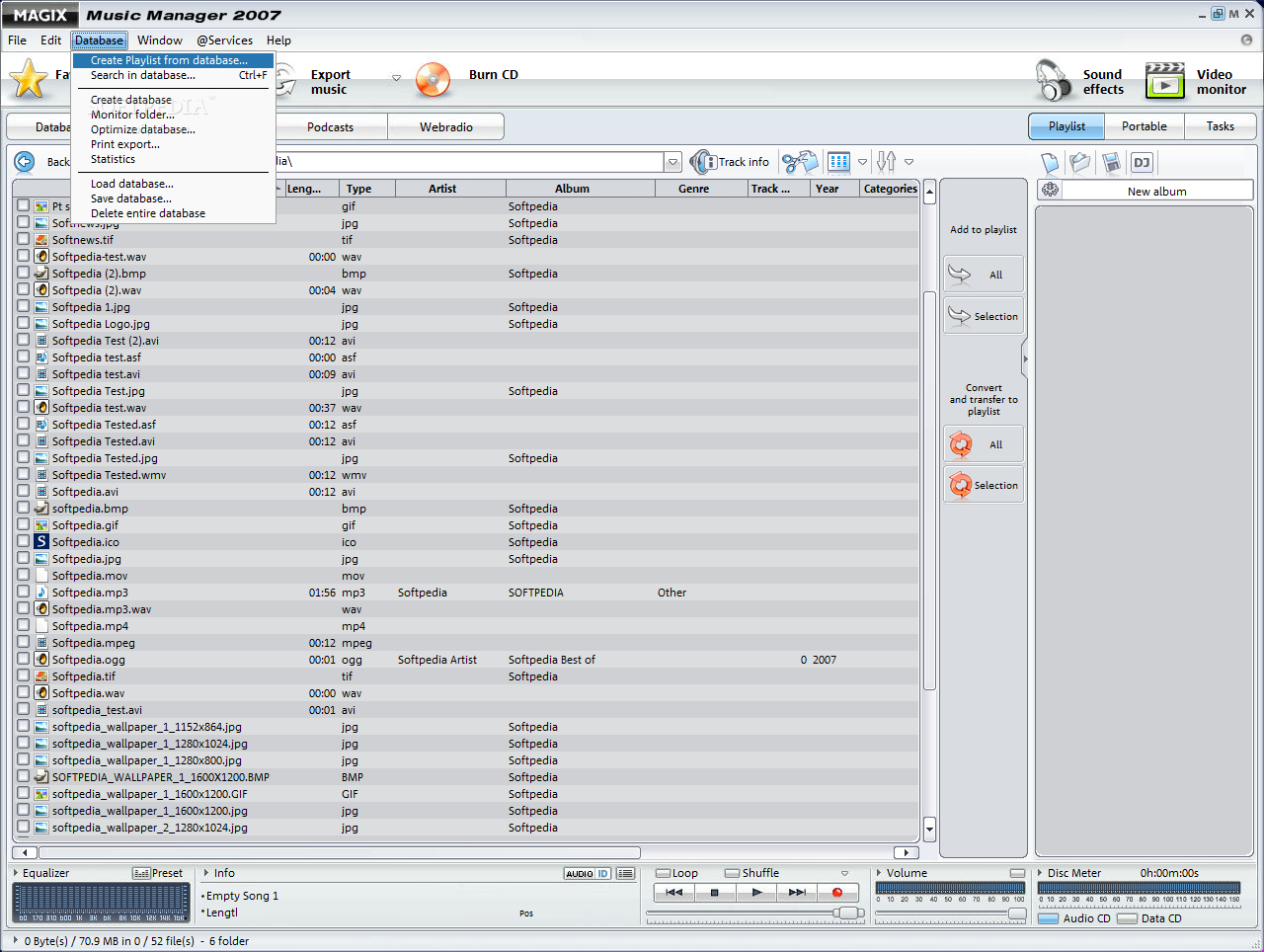Open the view mode dropdown arrow
The width and height of the screenshot is (1264, 952).
click(862, 162)
